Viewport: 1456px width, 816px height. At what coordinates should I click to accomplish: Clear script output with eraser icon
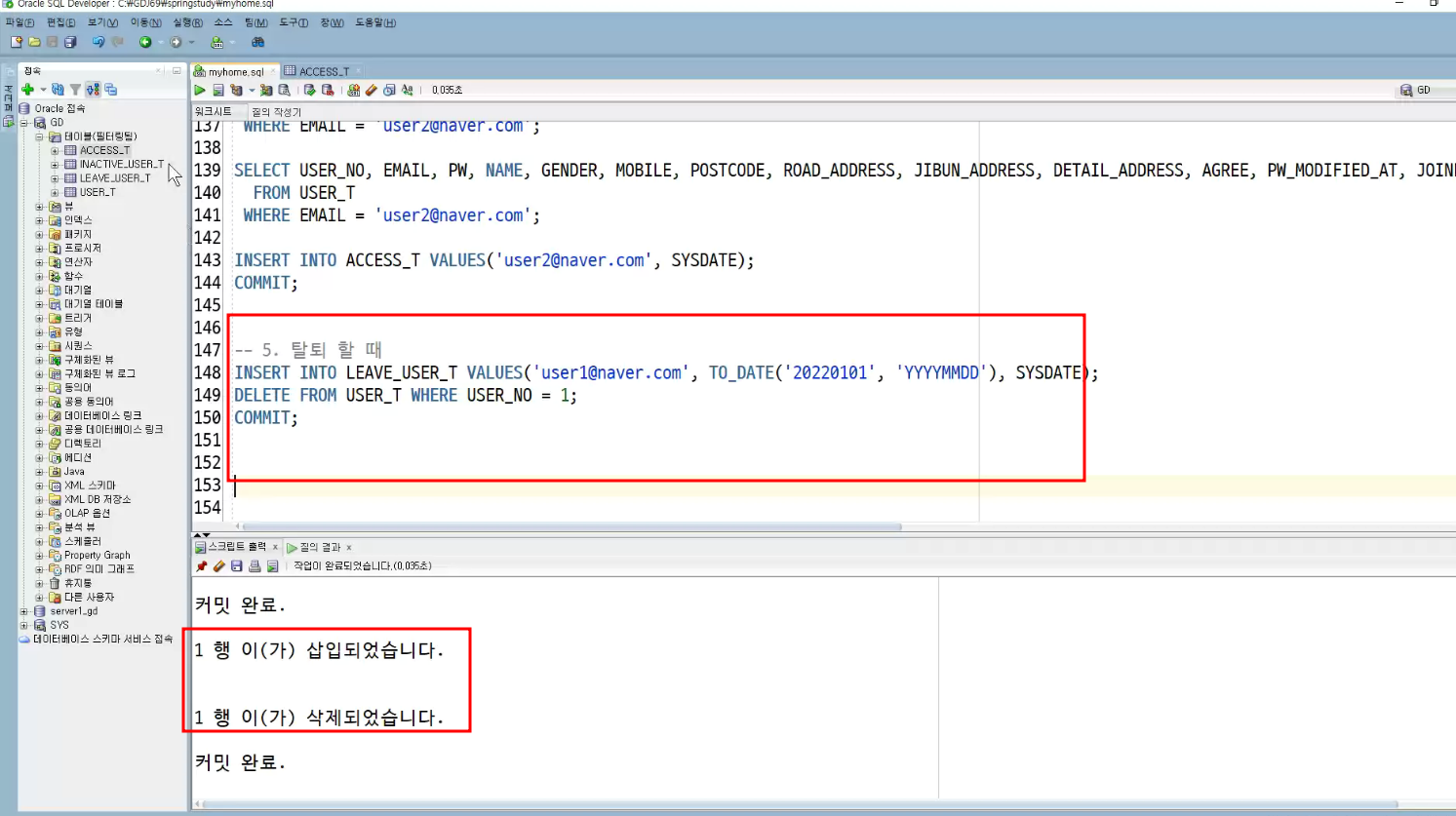click(219, 565)
